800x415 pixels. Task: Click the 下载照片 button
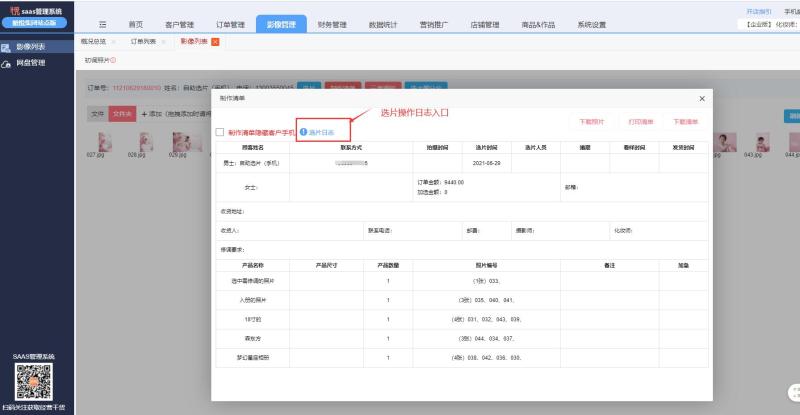pyautogui.click(x=592, y=122)
